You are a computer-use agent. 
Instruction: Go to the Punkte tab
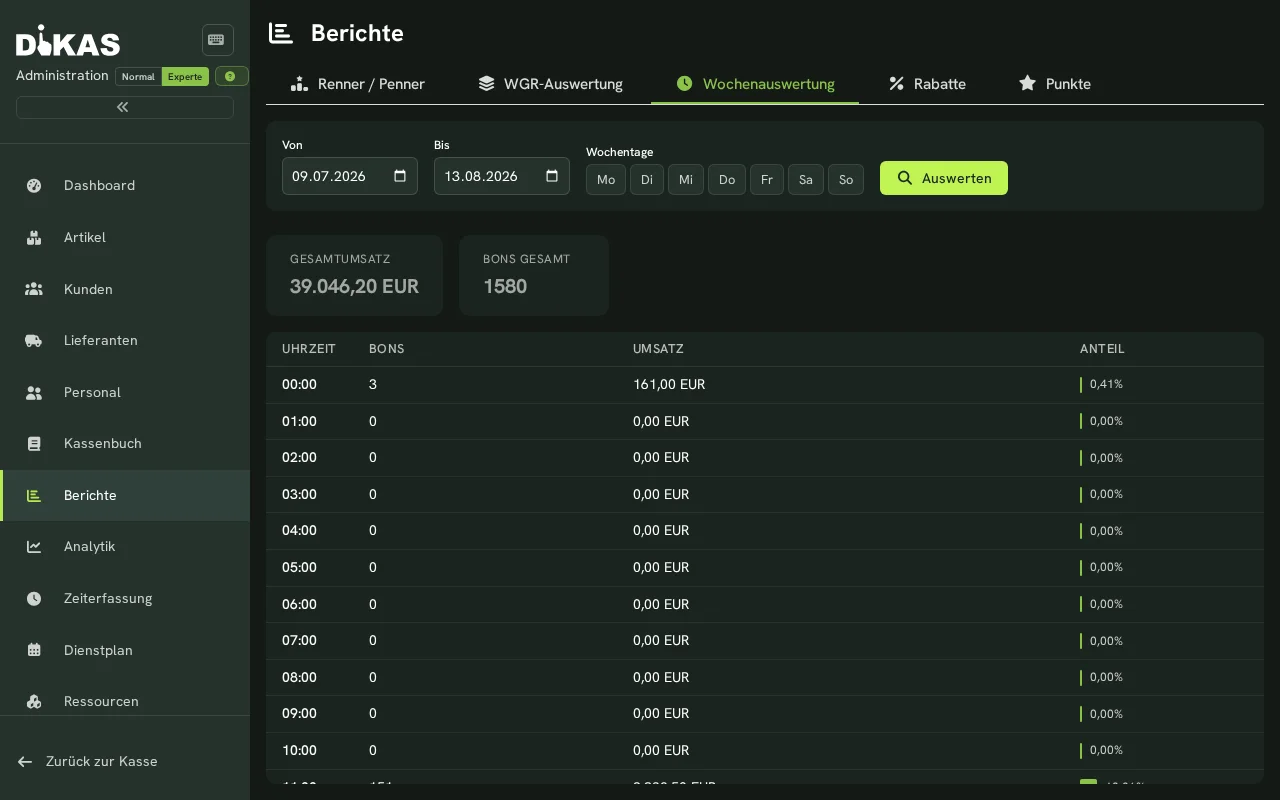pos(1055,84)
